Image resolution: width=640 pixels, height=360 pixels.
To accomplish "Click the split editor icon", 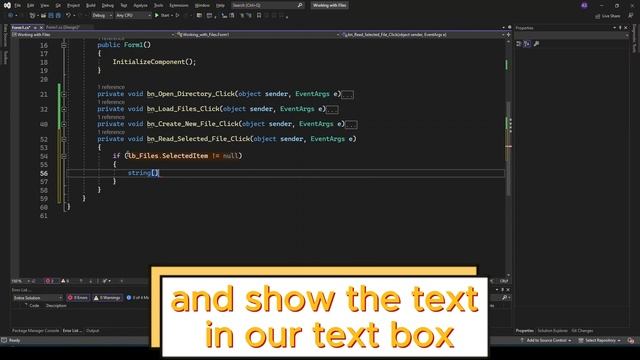I will [509, 35].
